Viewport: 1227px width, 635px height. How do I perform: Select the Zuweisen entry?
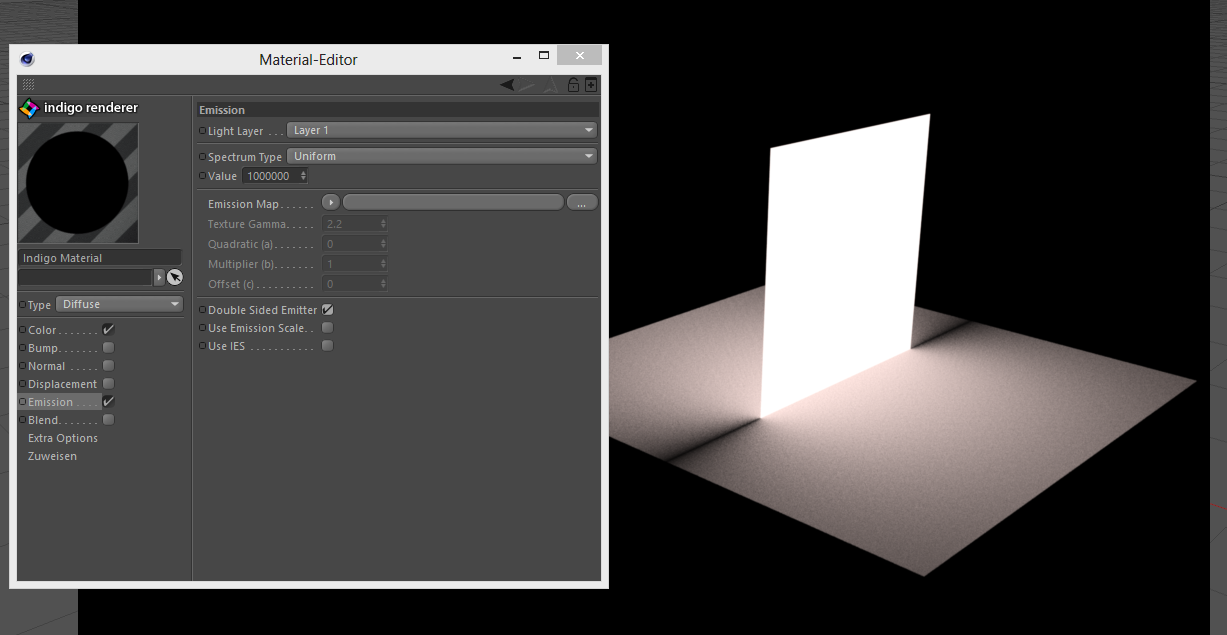pyautogui.click(x=52, y=456)
